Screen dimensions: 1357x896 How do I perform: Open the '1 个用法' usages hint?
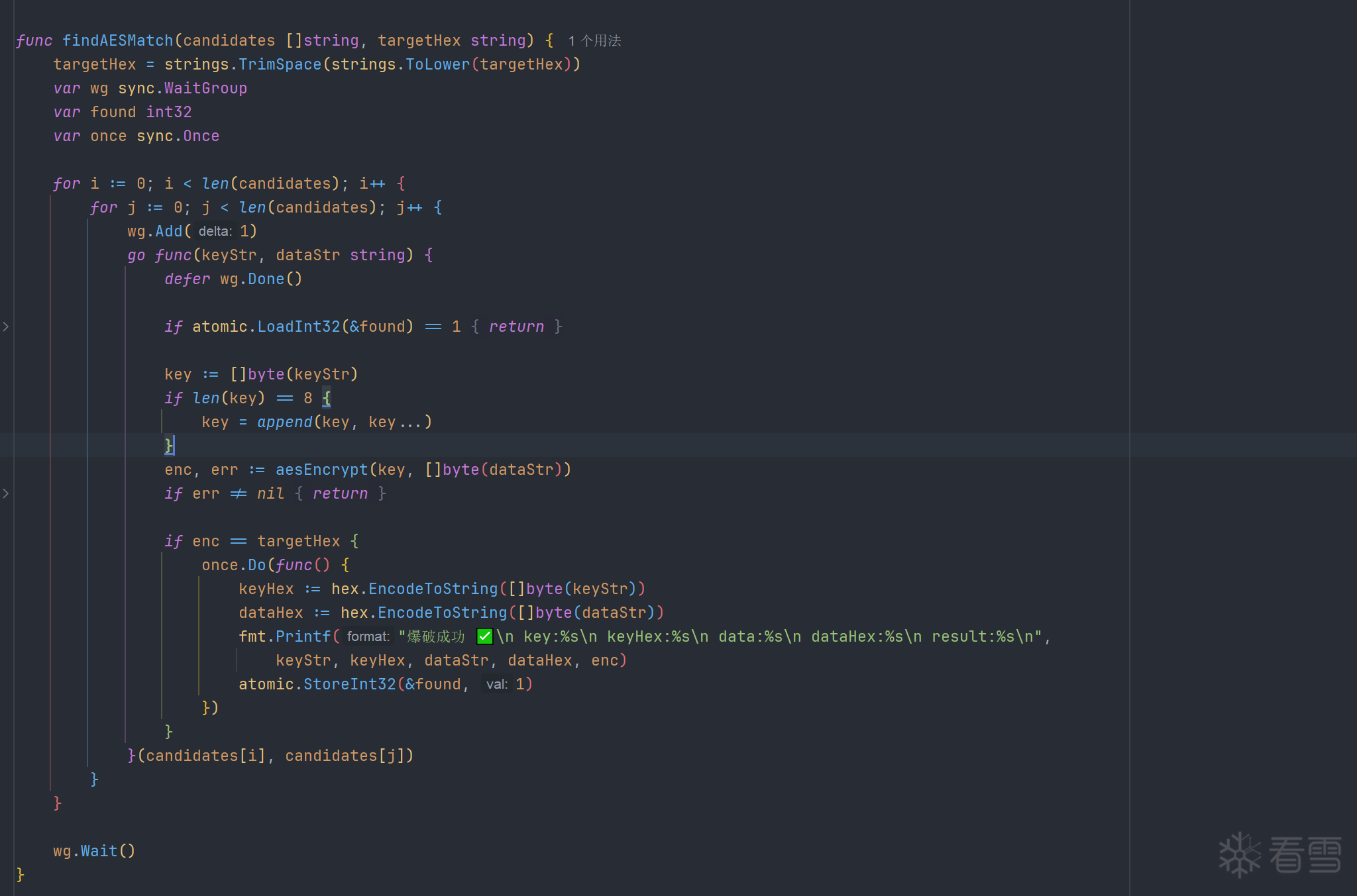point(594,41)
